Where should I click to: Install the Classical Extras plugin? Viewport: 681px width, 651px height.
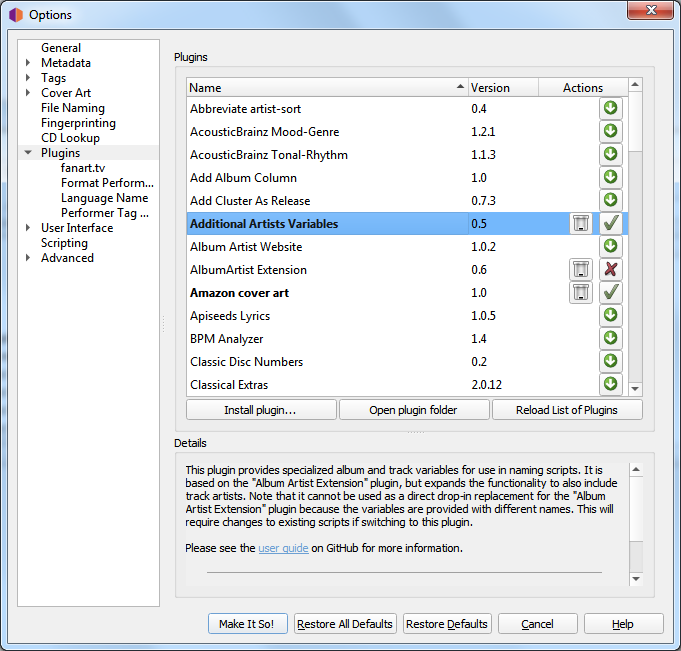point(610,384)
